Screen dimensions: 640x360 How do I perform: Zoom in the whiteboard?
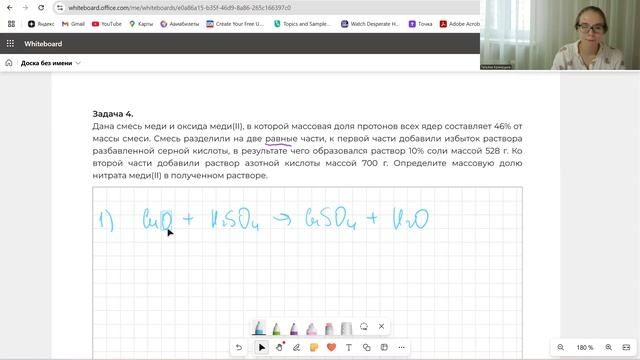click(609, 347)
